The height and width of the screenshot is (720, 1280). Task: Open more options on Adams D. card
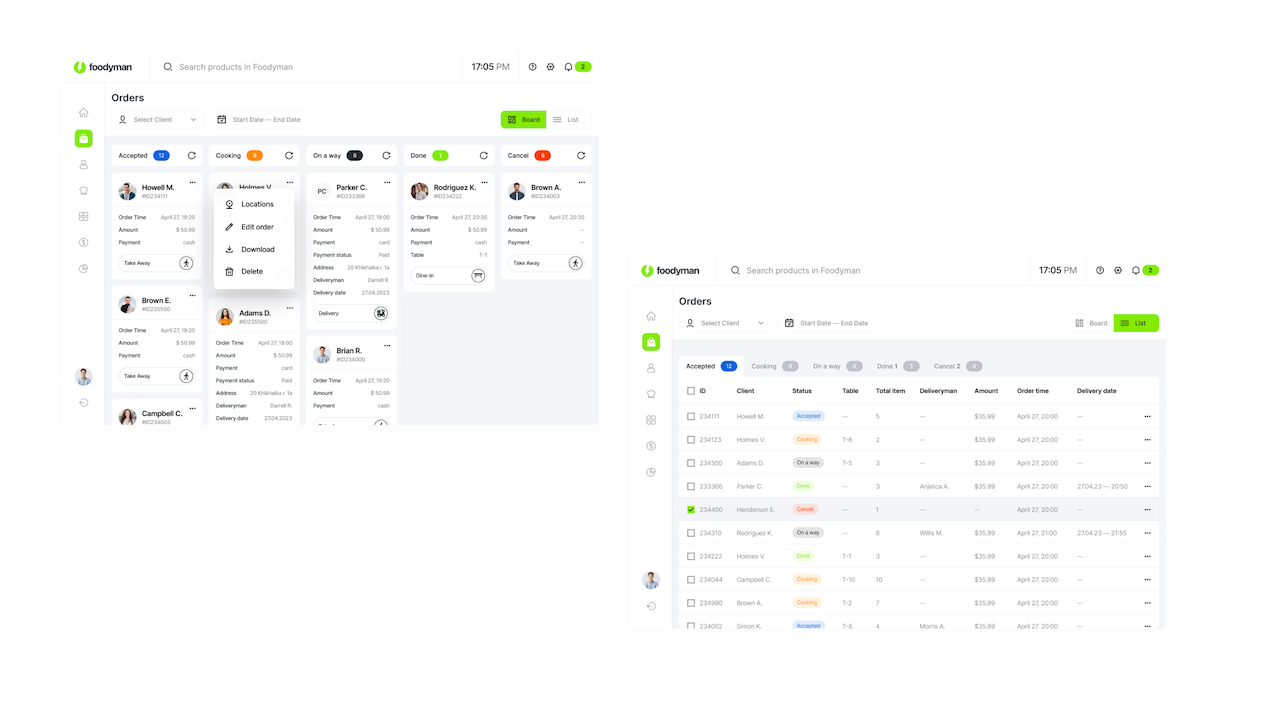[x=290, y=308]
